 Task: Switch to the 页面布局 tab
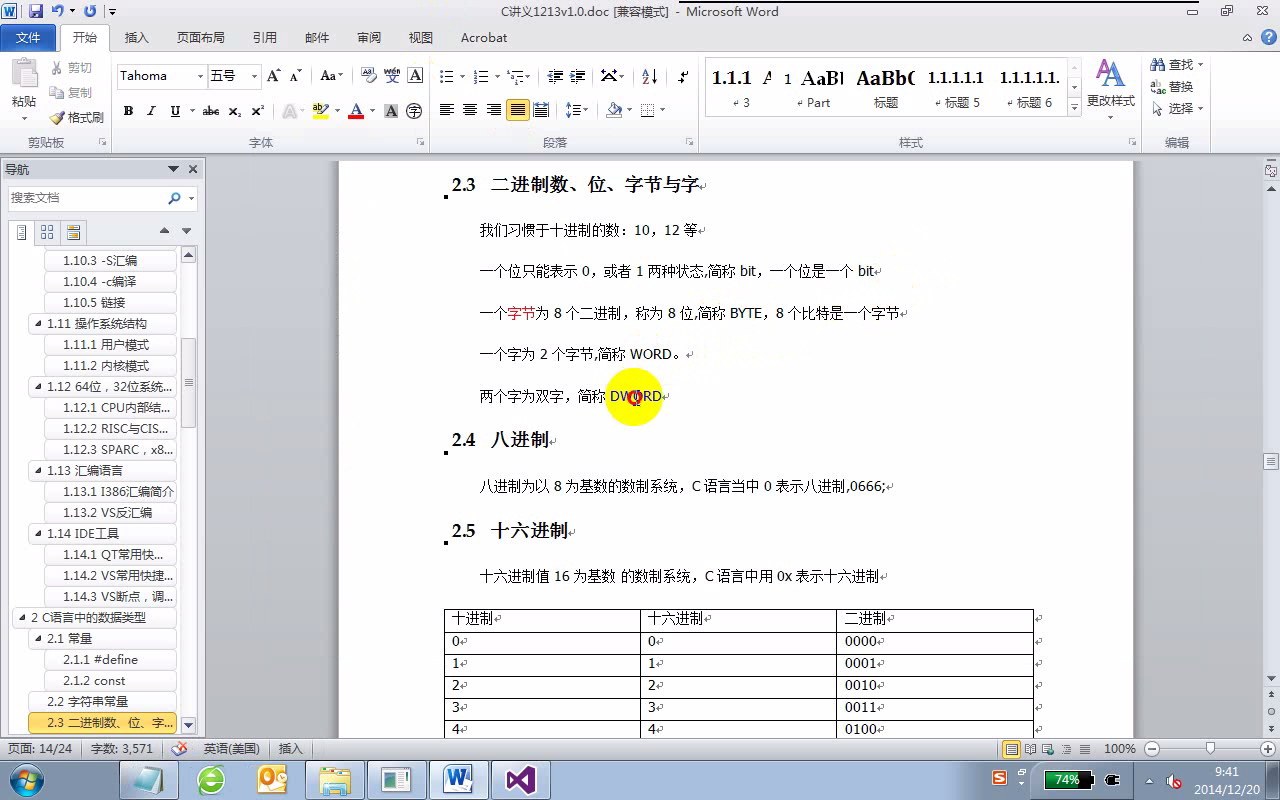(x=200, y=37)
